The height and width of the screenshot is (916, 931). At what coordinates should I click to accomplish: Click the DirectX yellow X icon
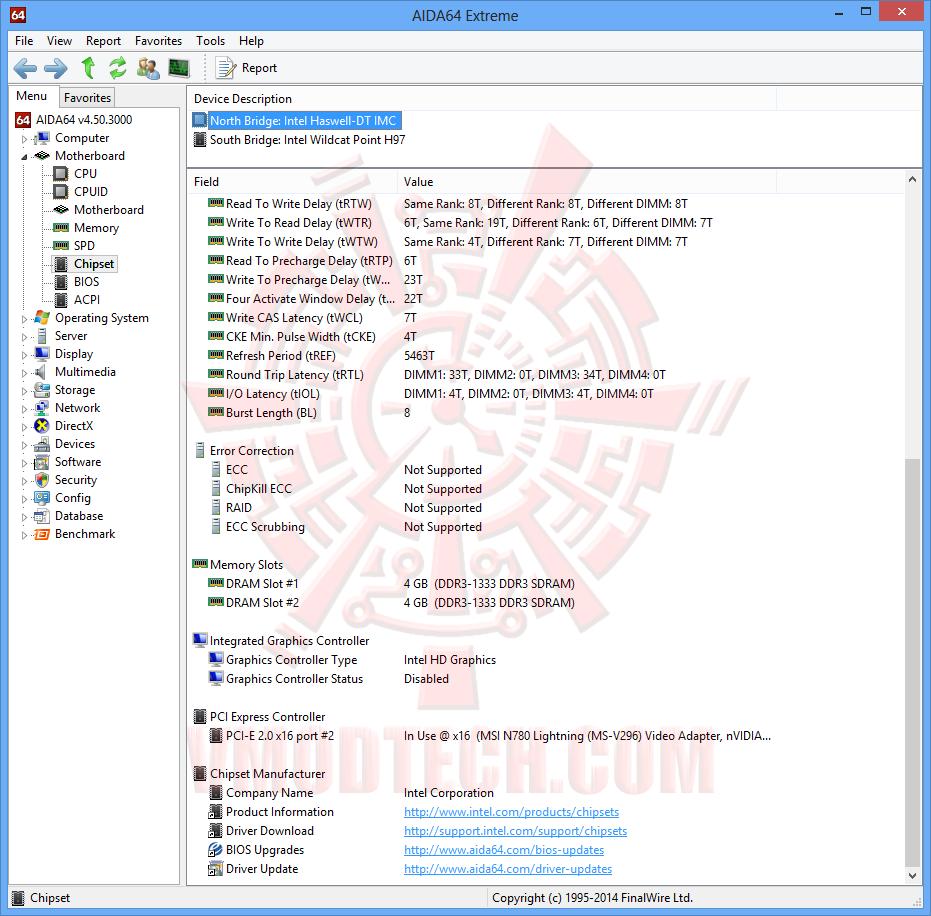(42, 426)
